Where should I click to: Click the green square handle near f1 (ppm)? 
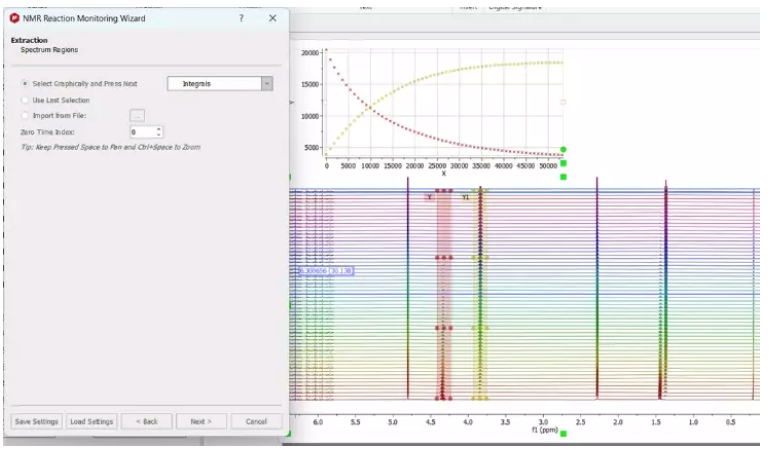point(563,434)
